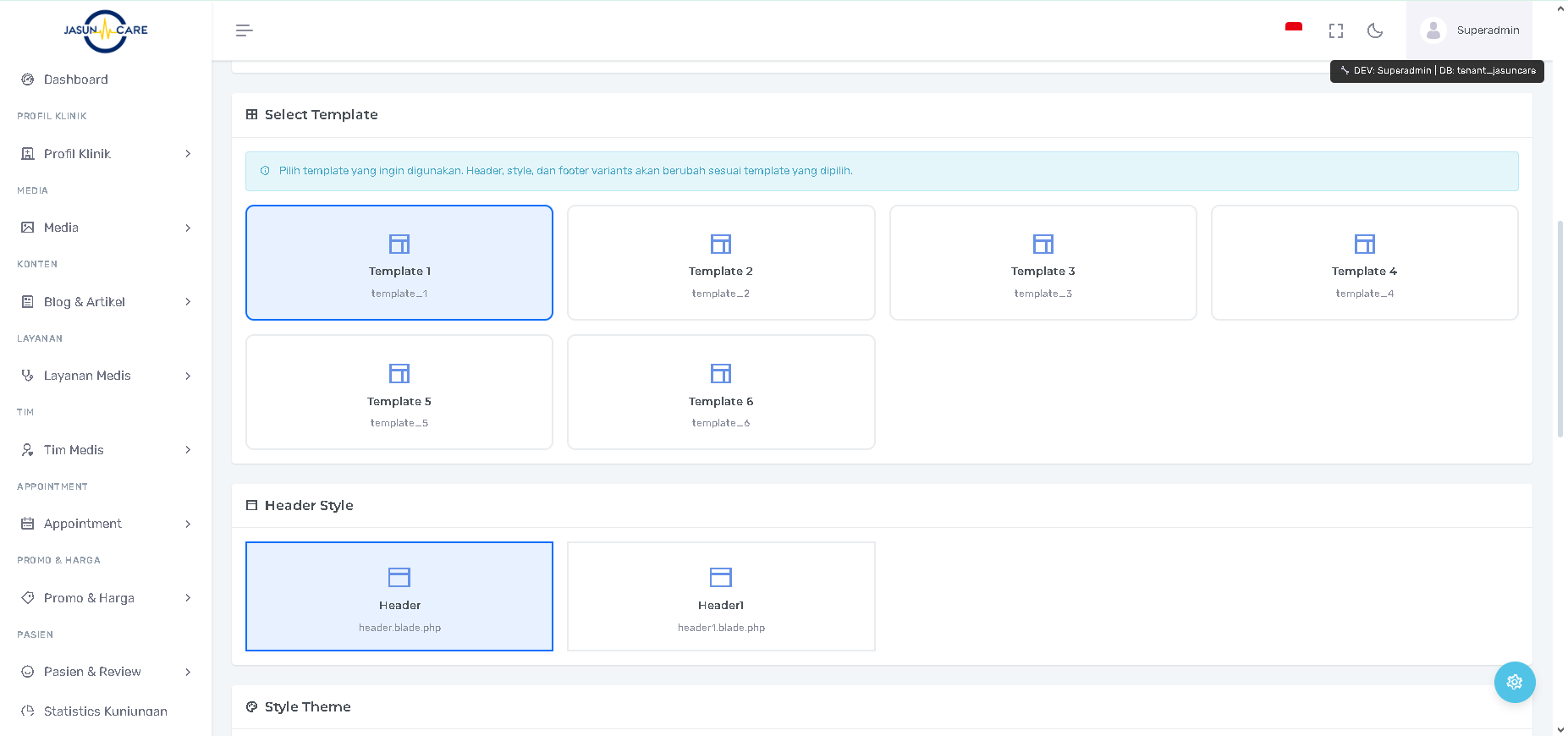
Task: Pick the Template 5 card
Action: [399, 392]
